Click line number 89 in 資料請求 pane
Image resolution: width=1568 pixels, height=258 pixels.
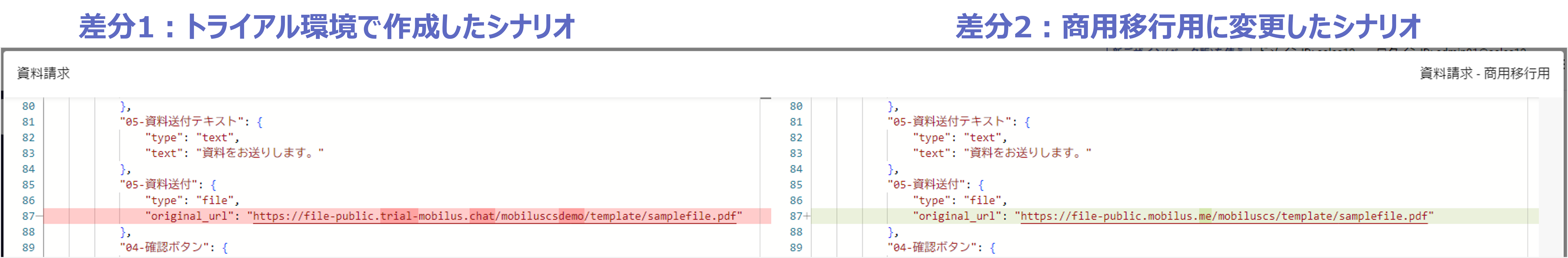[x=29, y=248]
